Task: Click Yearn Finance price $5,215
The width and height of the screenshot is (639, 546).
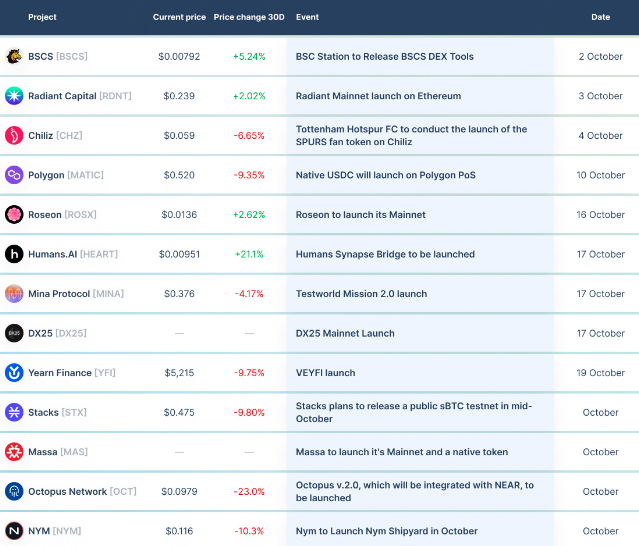Action: (x=179, y=372)
